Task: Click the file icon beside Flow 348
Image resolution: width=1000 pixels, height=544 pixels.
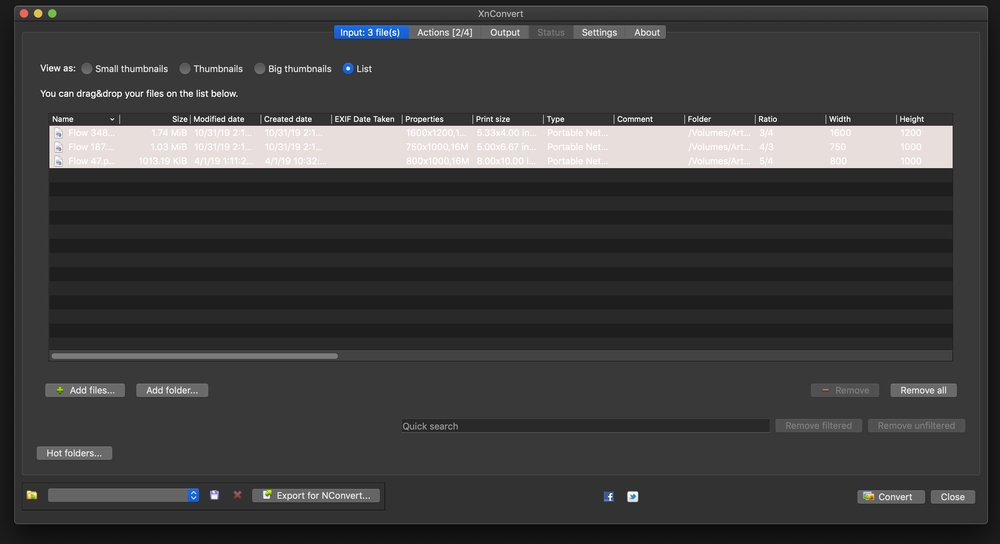Action: tap(58, 133)
